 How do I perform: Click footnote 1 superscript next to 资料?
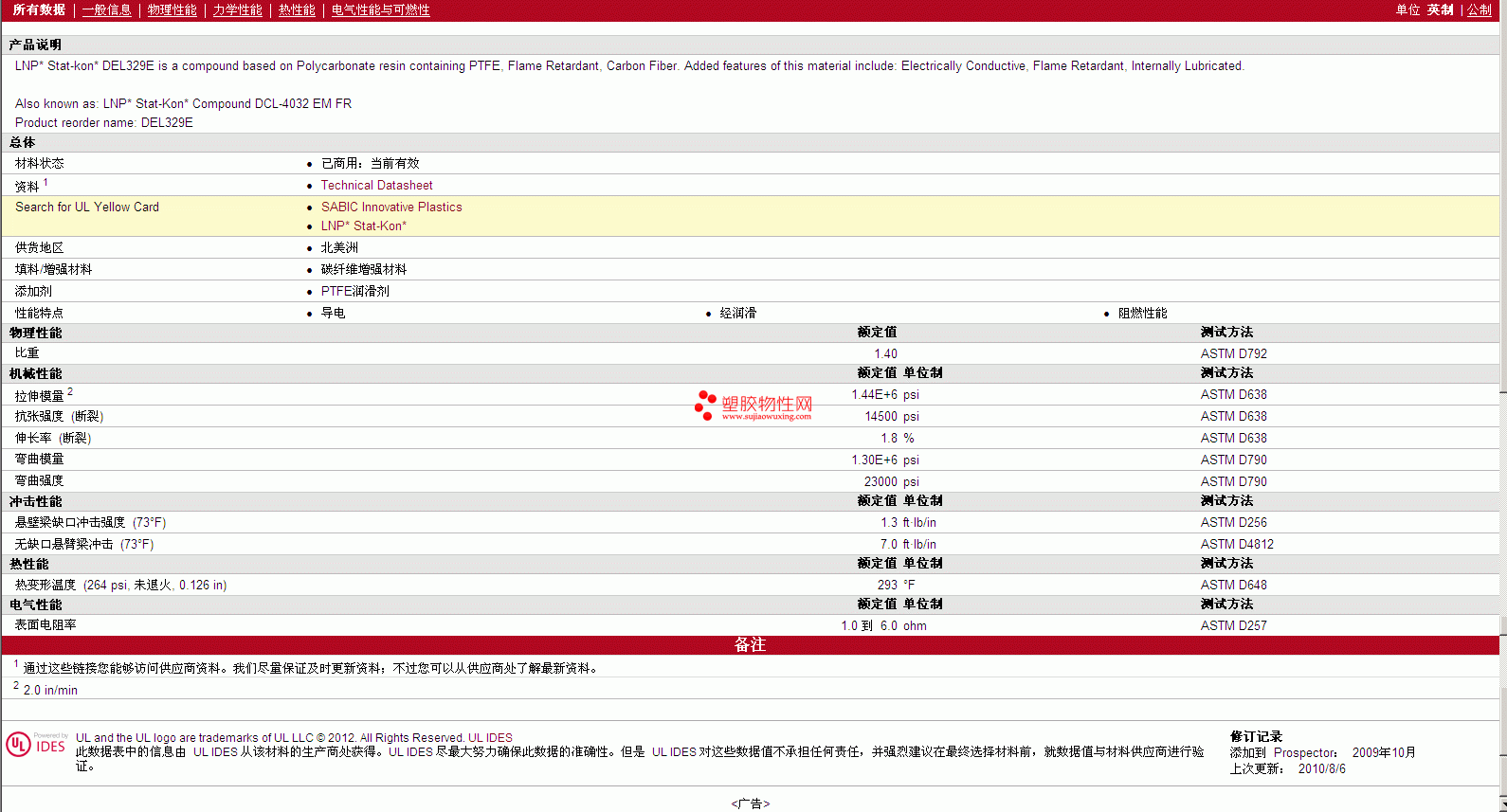[45, 182]
